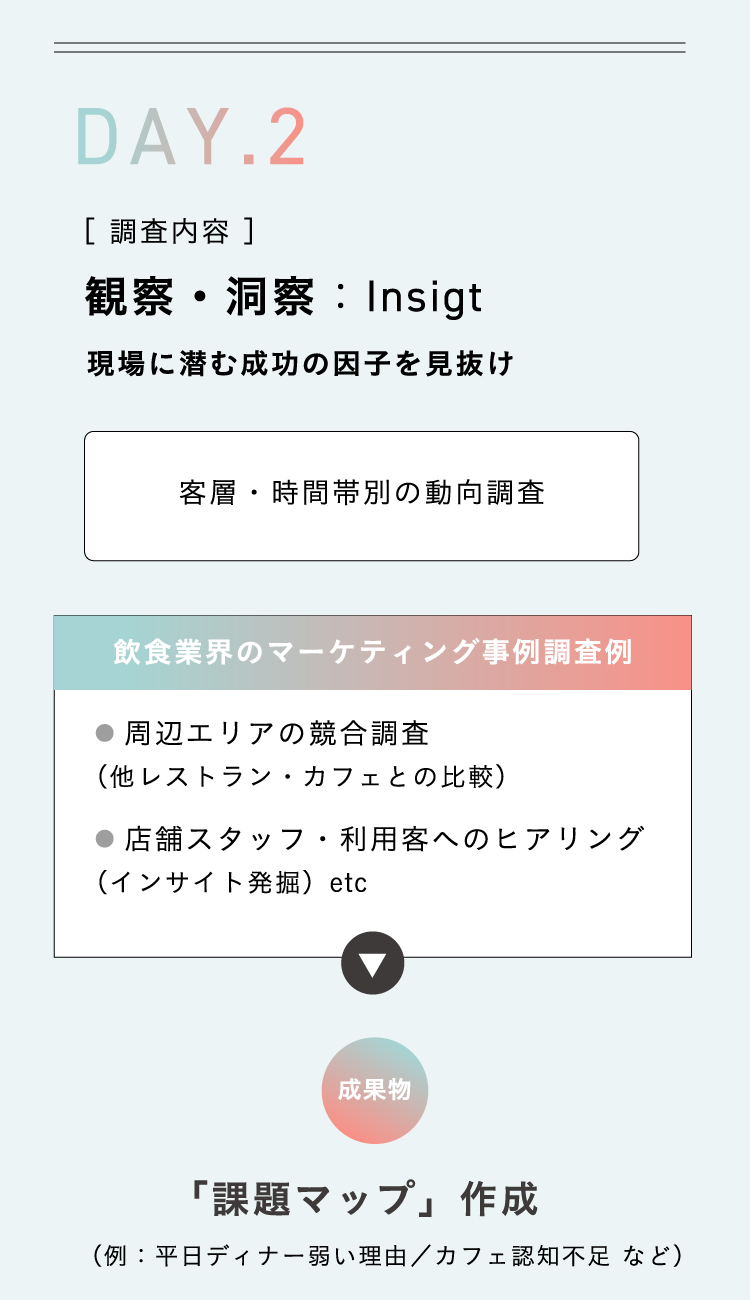Click the dark downward triangle arrow icon
Screen dimensions: 750x1300
(x=373, y=963)
